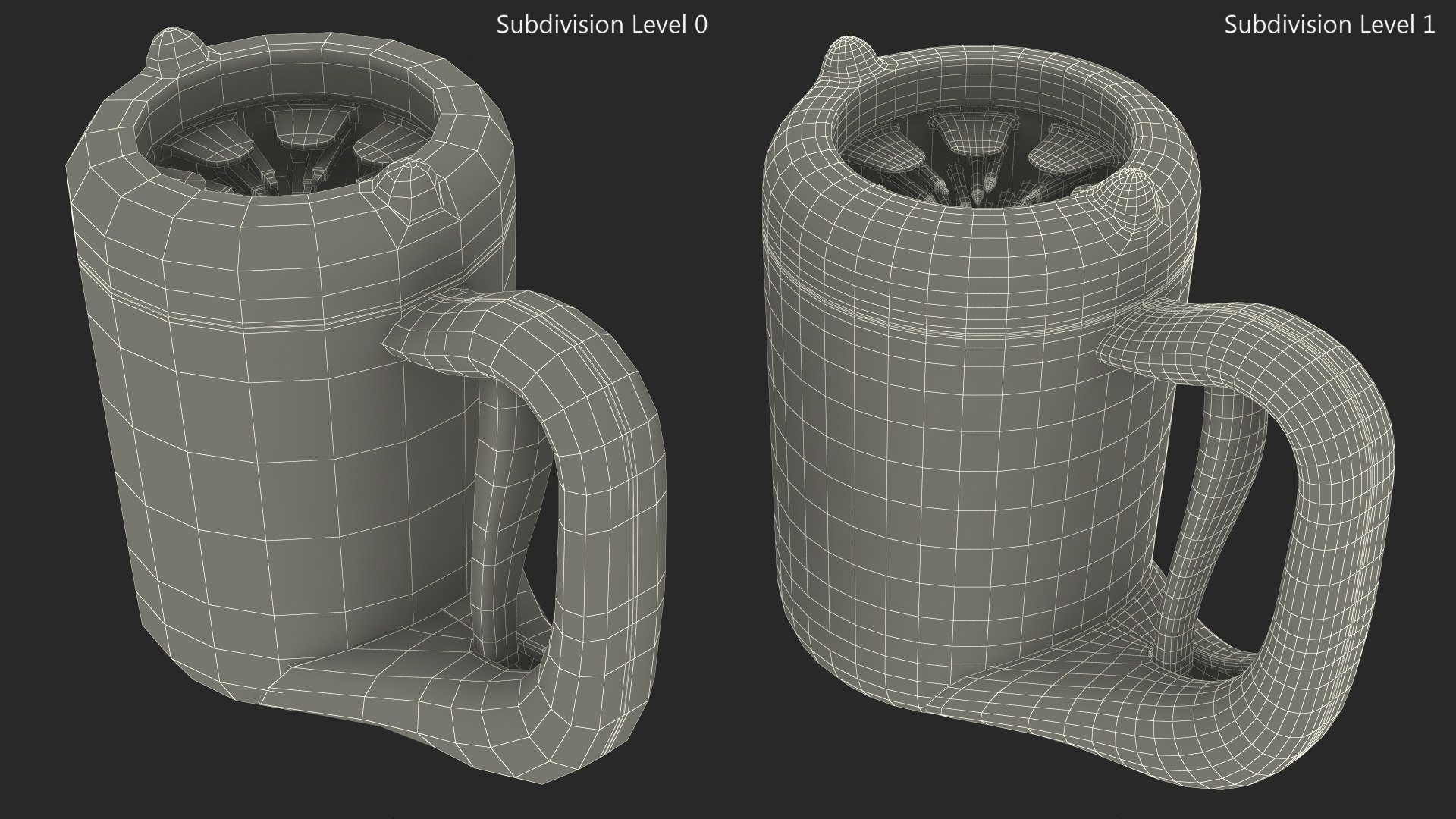The height and width of the screenshot is (819, 1456).
Task: Click the Subdivision Level 0 label
Action: coord(601,25)
